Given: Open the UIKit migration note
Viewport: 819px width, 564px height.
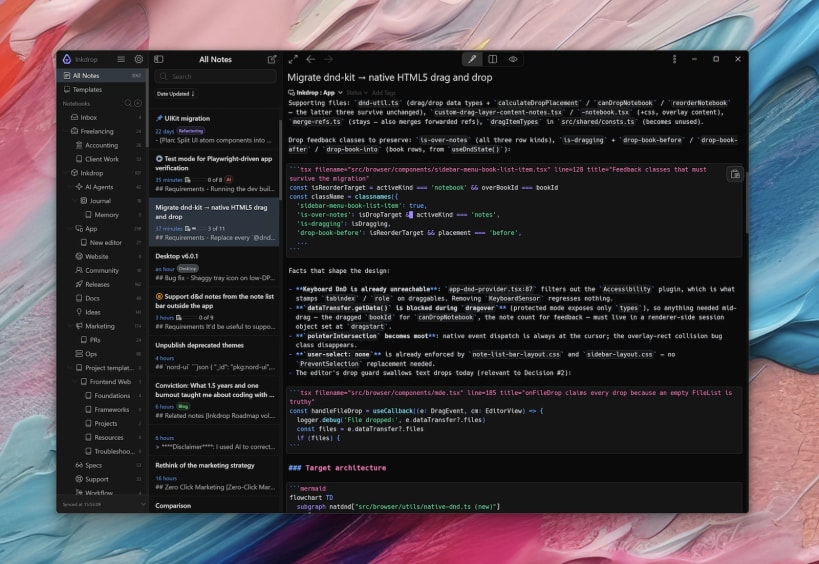Looking at the screenshot, I should [x=214, y=129].
